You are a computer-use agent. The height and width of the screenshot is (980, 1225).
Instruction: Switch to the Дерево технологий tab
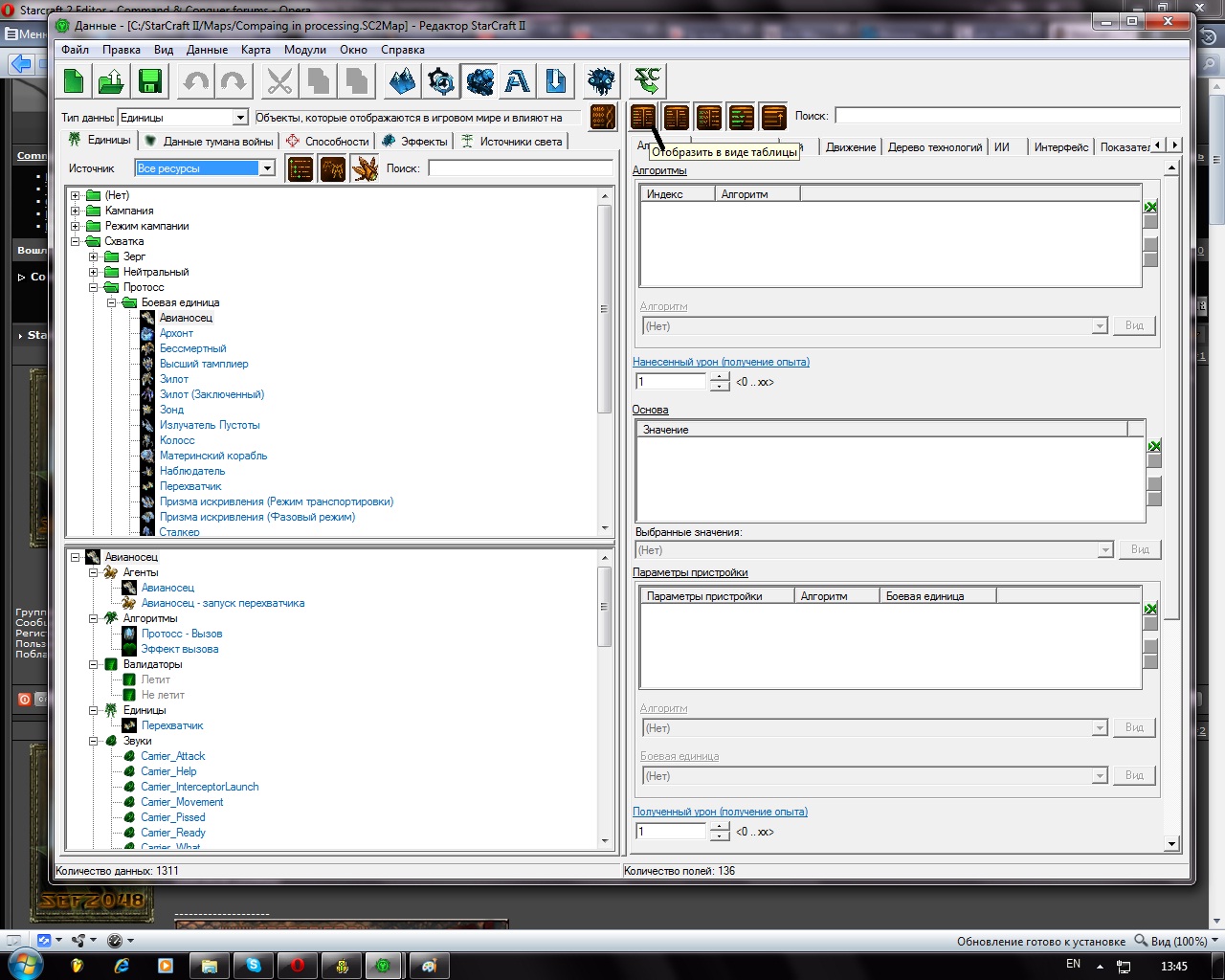click(935, 147)
